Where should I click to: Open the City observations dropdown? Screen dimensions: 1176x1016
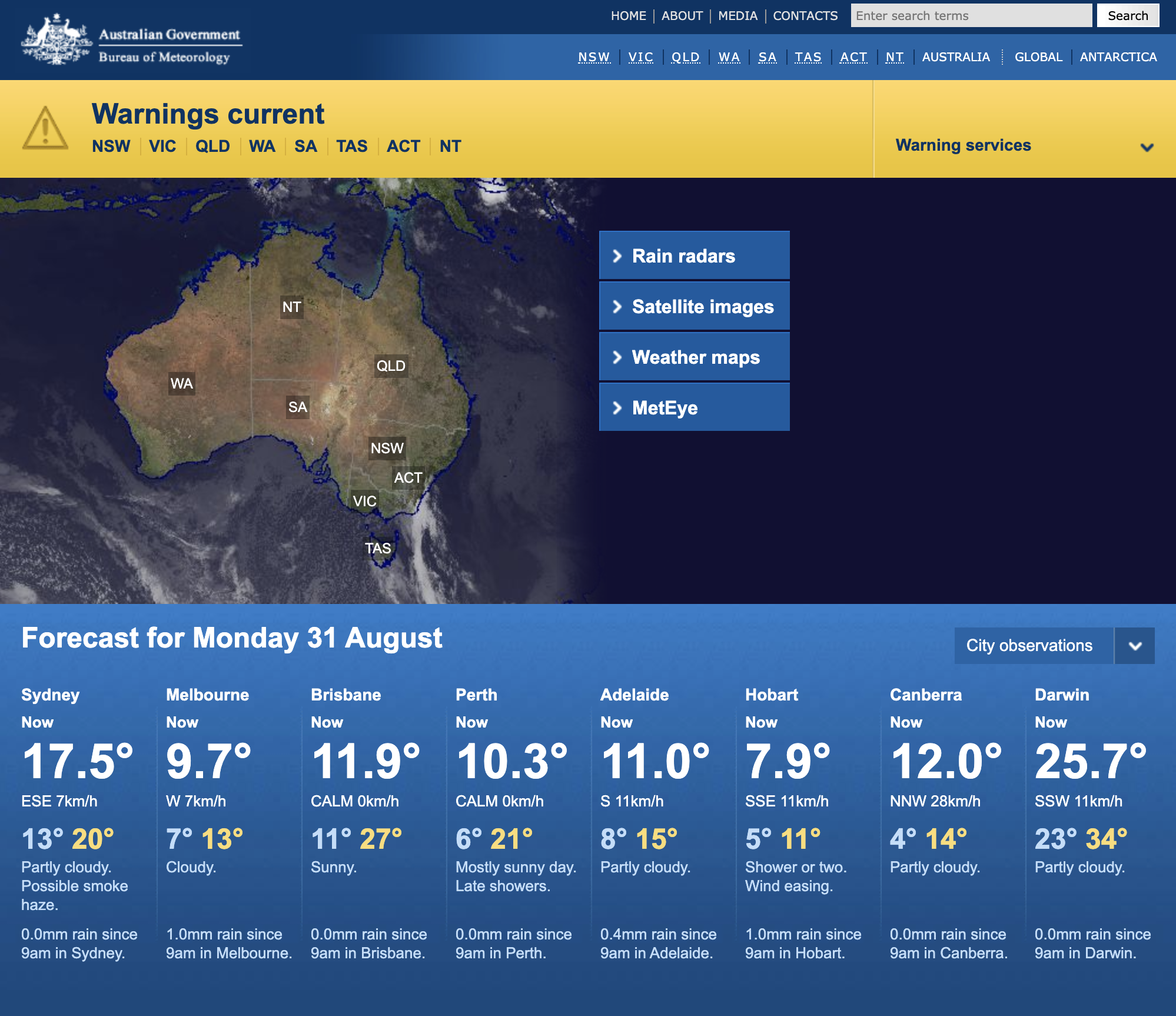pyautogui.click(x=1033, y=645)
